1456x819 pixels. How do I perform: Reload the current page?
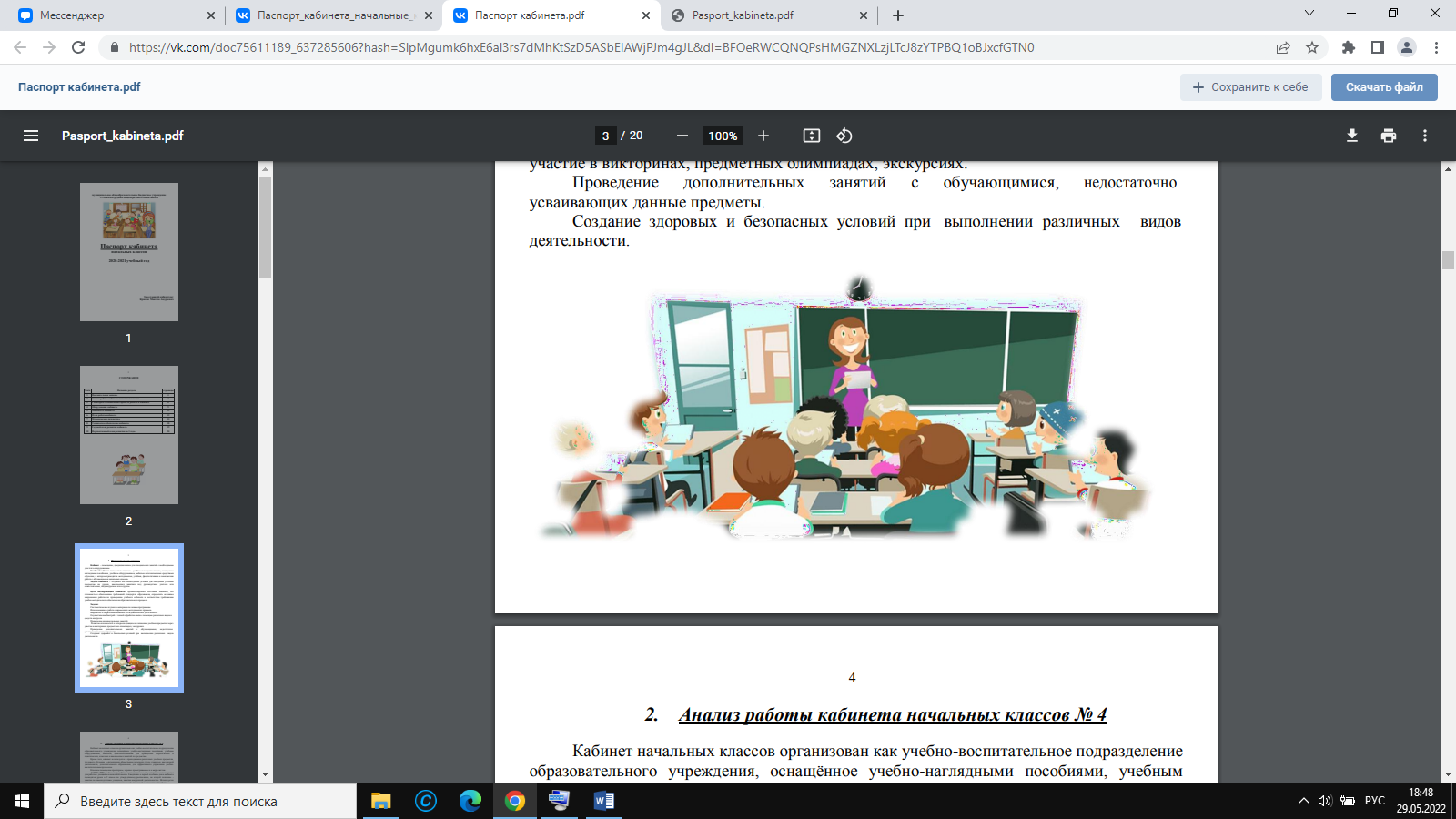coord(78,47)
